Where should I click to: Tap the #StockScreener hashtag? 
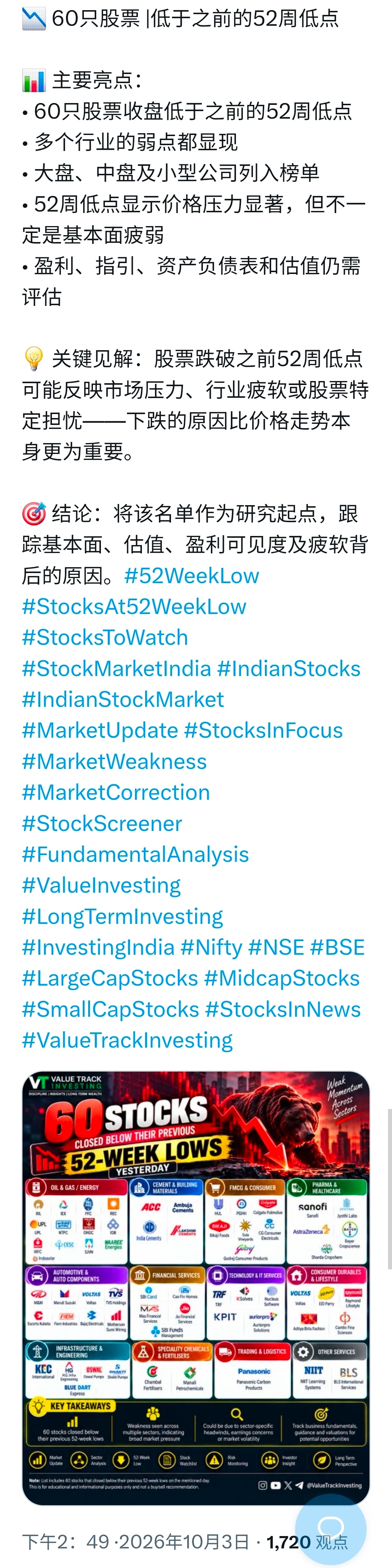click(102, 824)
